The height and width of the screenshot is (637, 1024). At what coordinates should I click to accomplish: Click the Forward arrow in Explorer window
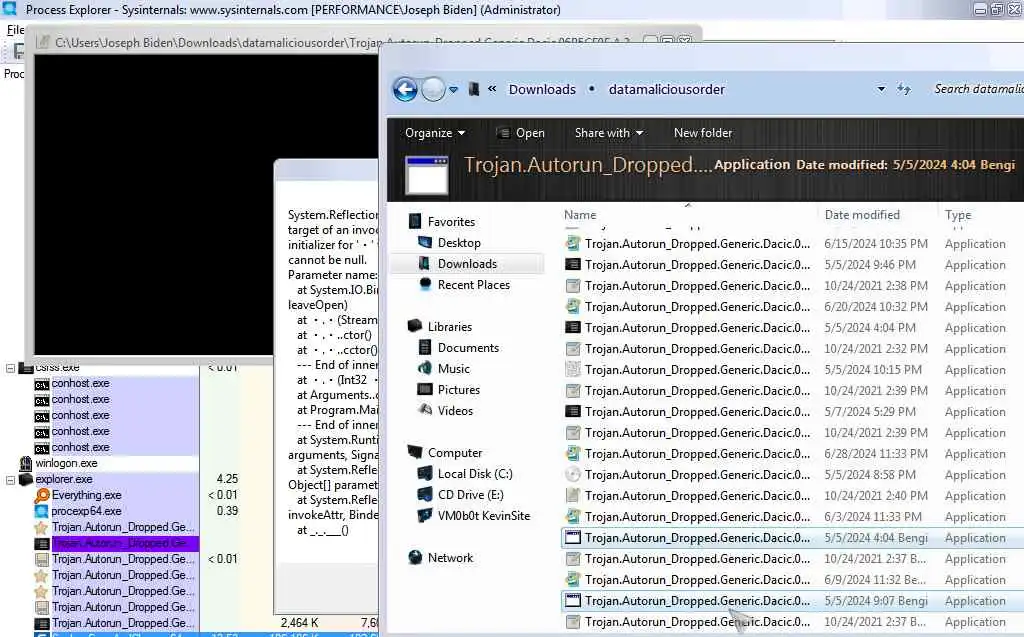(433, 89)
